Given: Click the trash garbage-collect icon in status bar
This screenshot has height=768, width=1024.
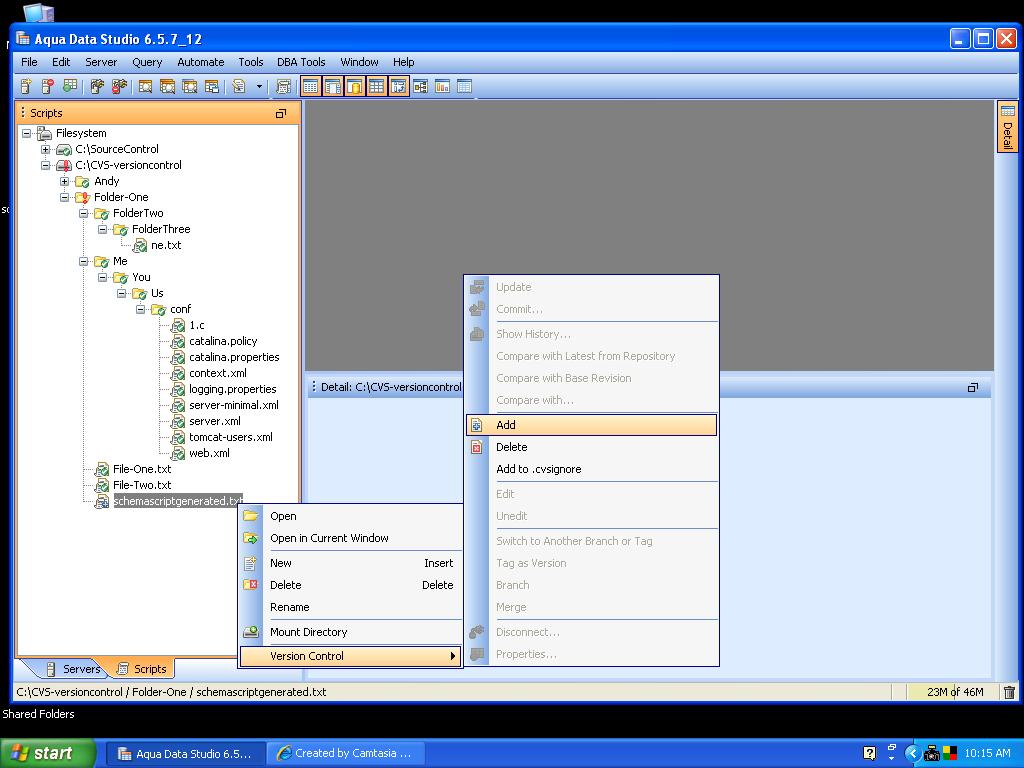Looking at the screenshot, I should (1010, 692).
